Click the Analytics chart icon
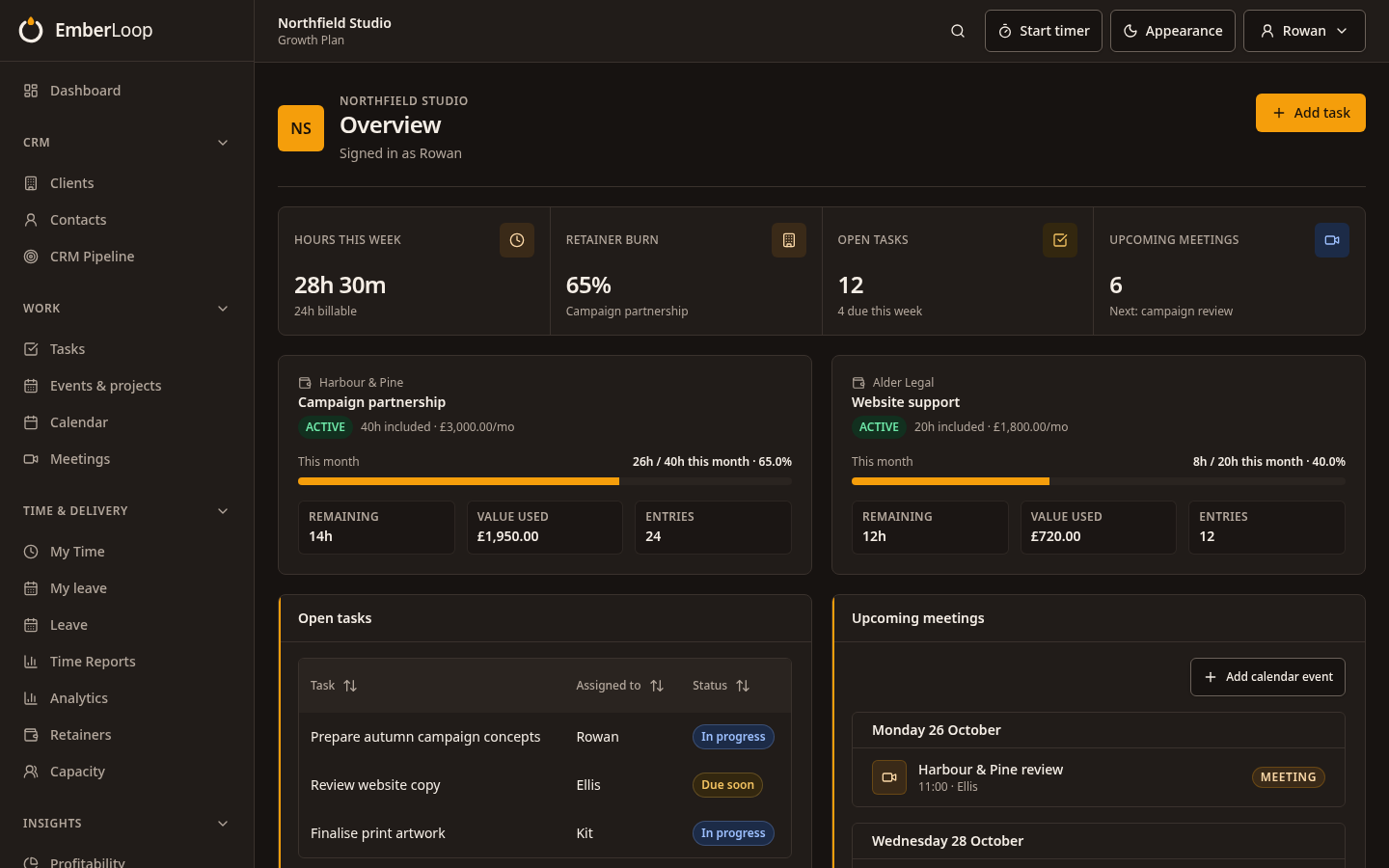Screen dimensions: 1389x868 pyautogui.click(x=31, y=698)
